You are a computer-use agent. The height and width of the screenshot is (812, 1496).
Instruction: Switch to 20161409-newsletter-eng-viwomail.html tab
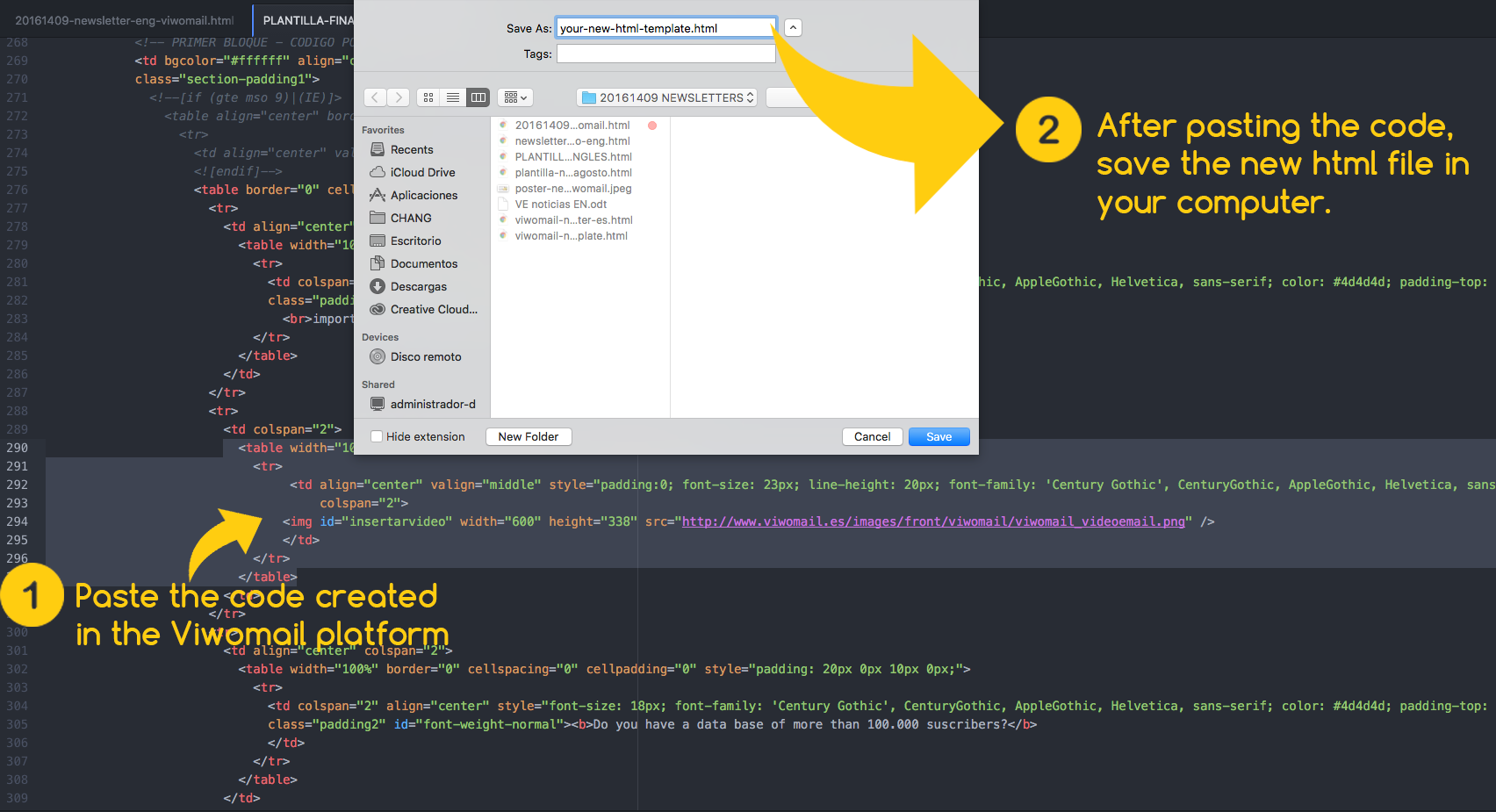pyautogui.click(x=125, y=20)
